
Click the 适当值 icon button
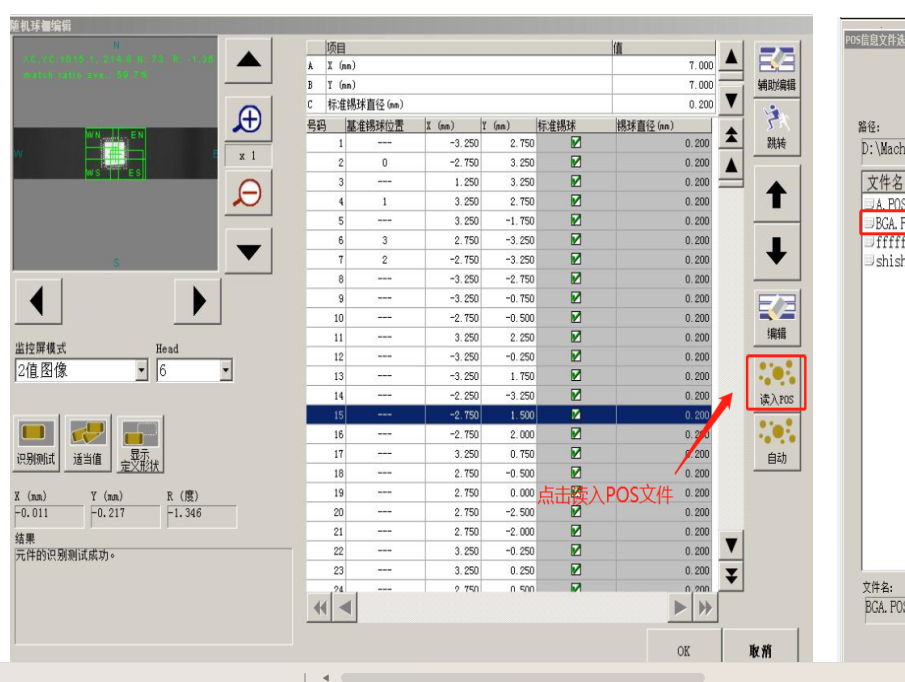[x=87, y=444]
